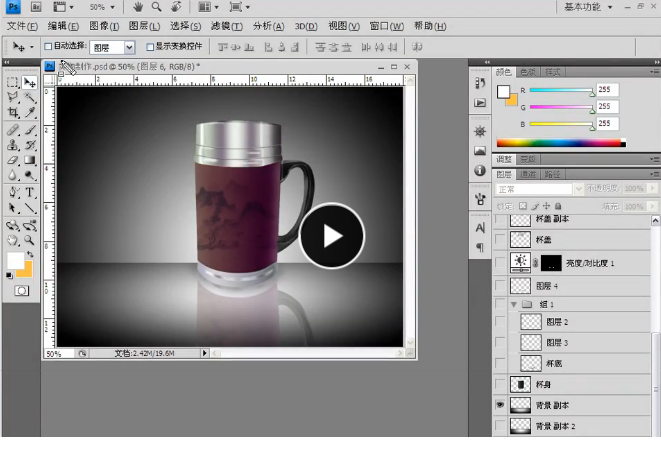Image resolution: width=661 pixels, height=460 pixels.
Task: Open the Paragraph panel icon
Action: 480,247
